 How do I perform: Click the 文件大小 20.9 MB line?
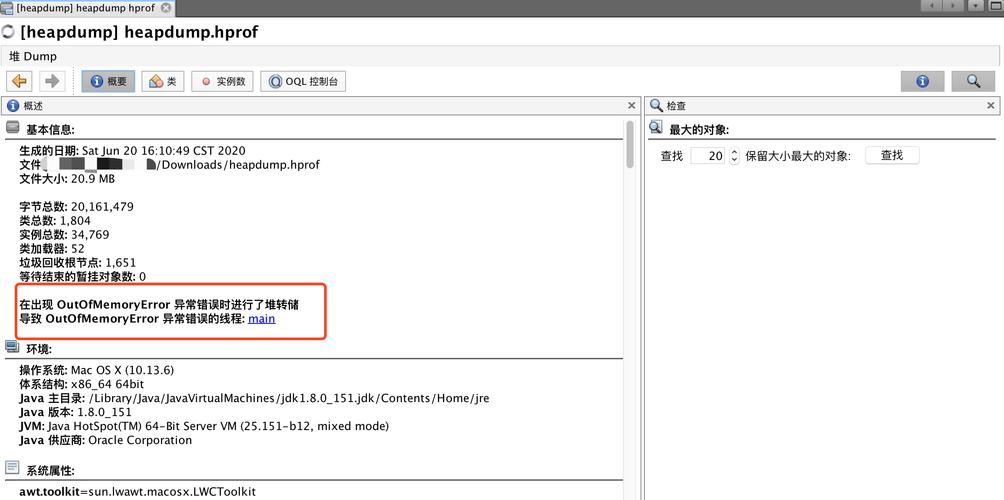pyautogui.click(x=67, y=179)
